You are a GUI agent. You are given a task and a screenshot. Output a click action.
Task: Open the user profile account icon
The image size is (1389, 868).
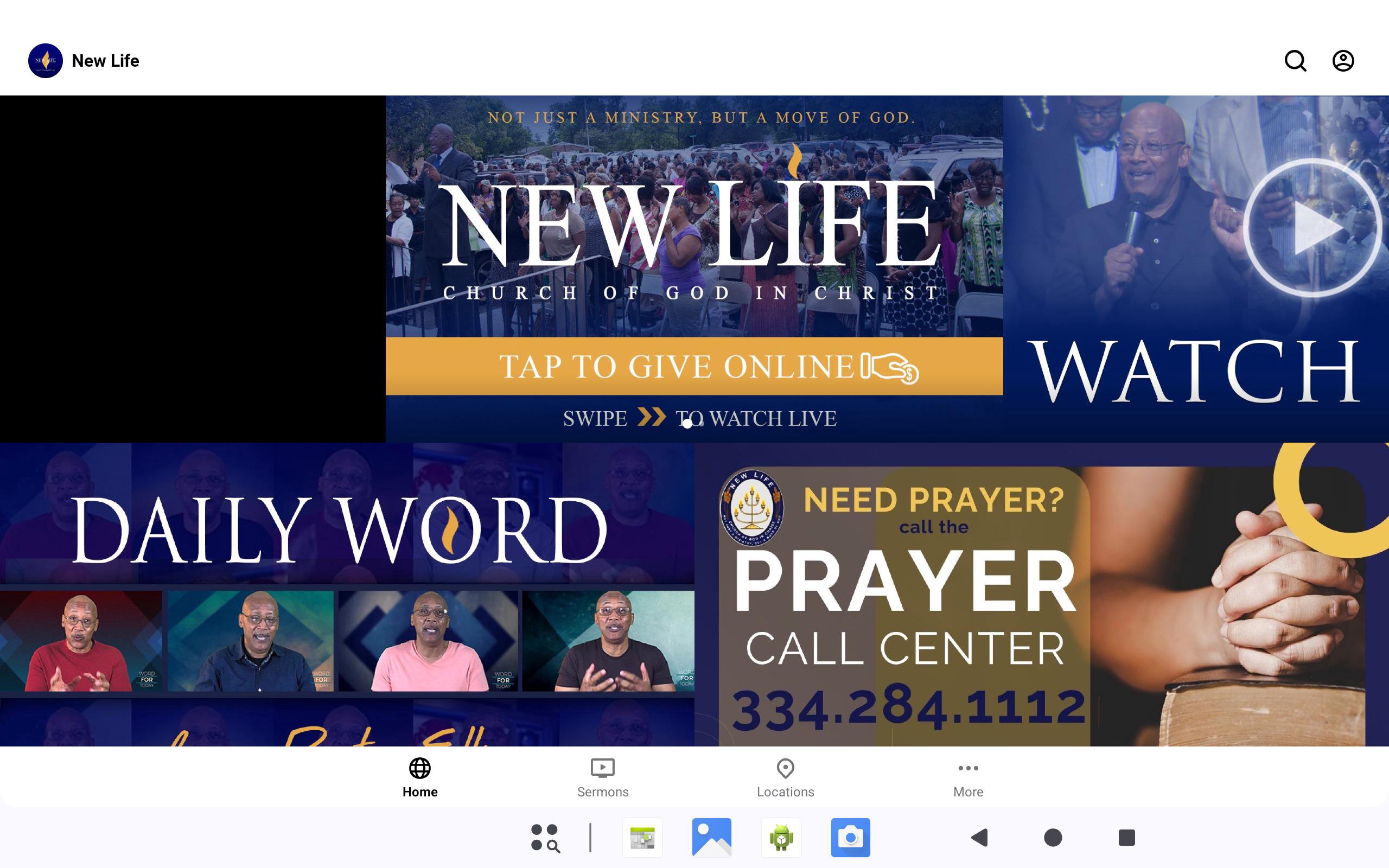point(1342,61)
